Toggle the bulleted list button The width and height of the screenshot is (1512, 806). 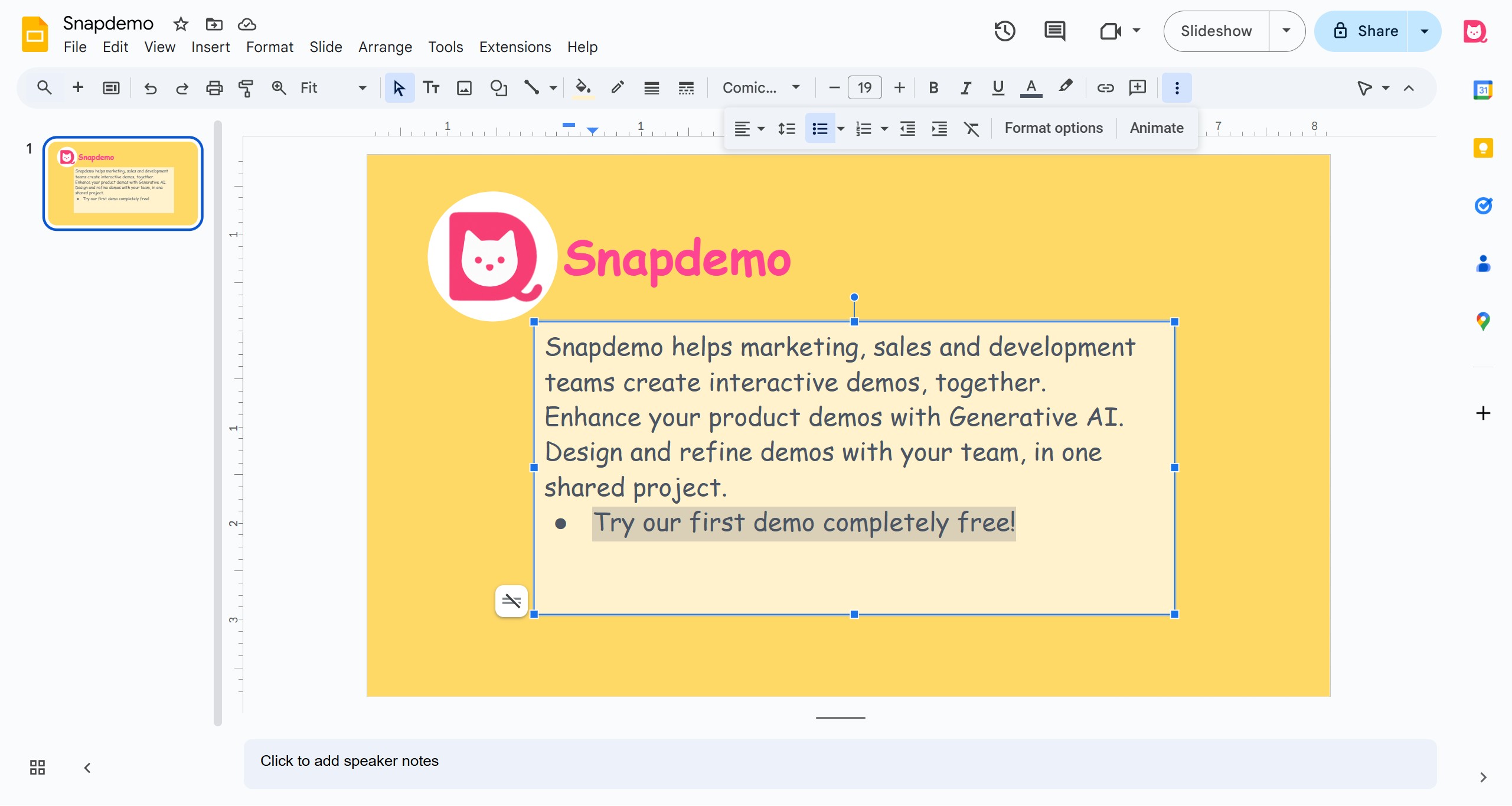click(x=819, y=128)
